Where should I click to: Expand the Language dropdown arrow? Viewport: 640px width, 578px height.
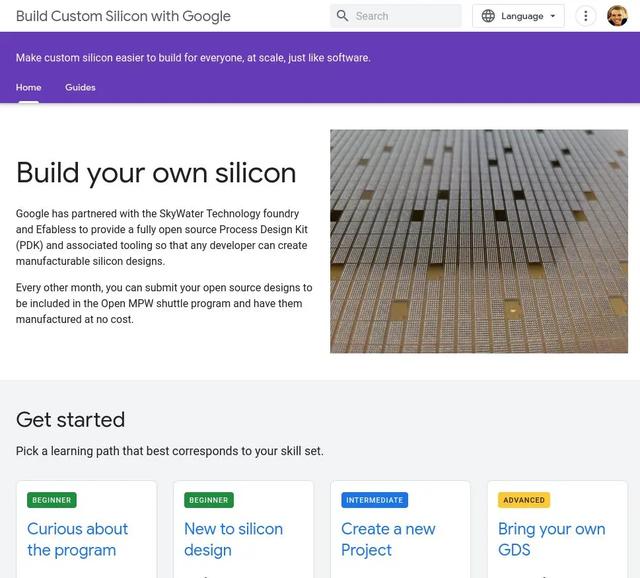pyautogui.click(x=553, y=16)
